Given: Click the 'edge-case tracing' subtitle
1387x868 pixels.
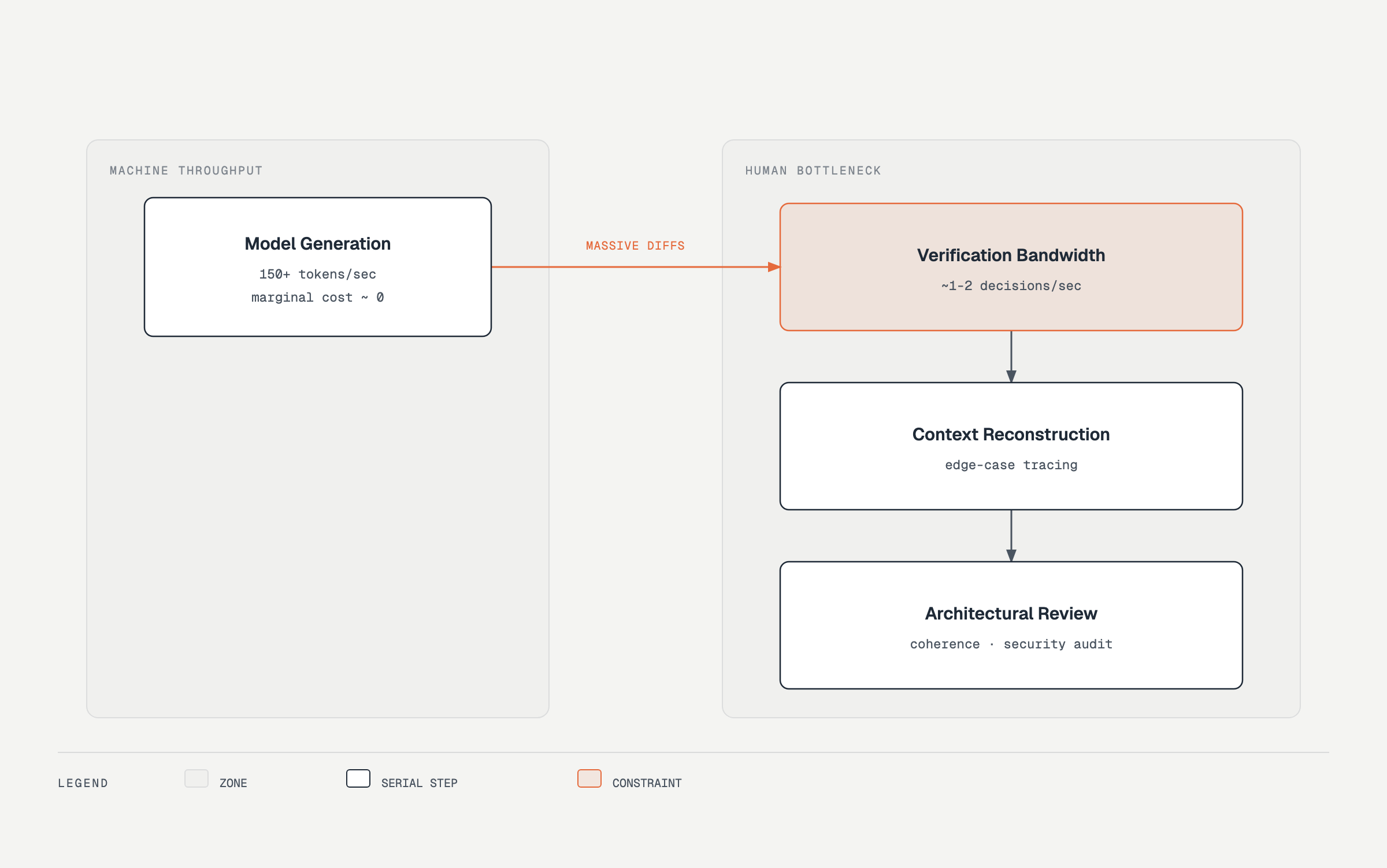Looking at the screenshot, I should coord(1011,465).
